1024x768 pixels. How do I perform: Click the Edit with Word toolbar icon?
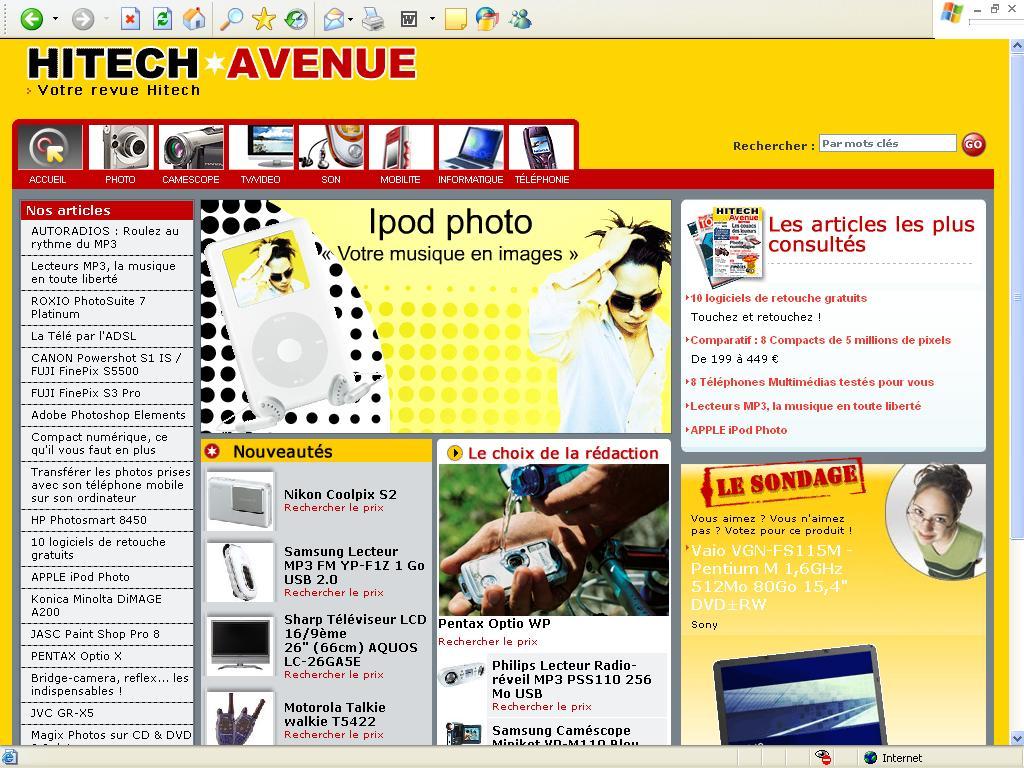coord(409,19)
